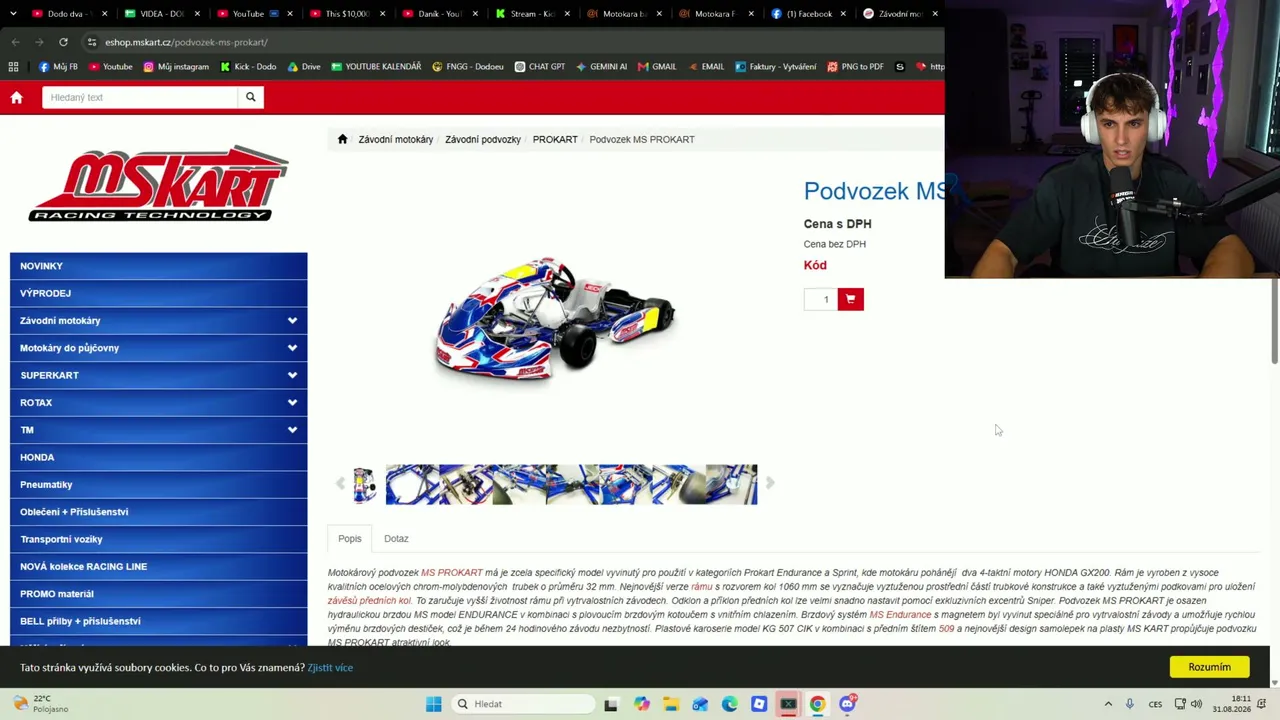Open the Transportní vozíky menu item

pyautogui.click(x=159, y=539)
